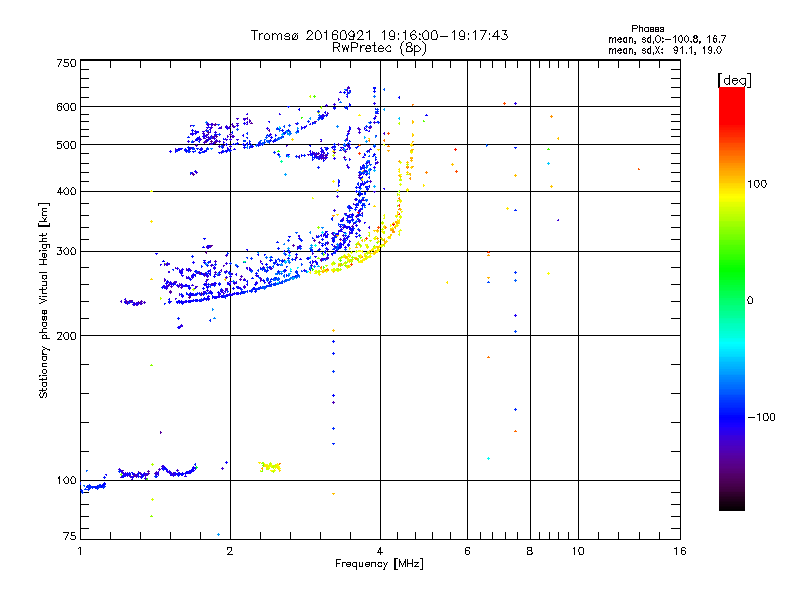
Task: Click the 'Frequency [MHz]' x-axis label
Action: pos(379,564)
